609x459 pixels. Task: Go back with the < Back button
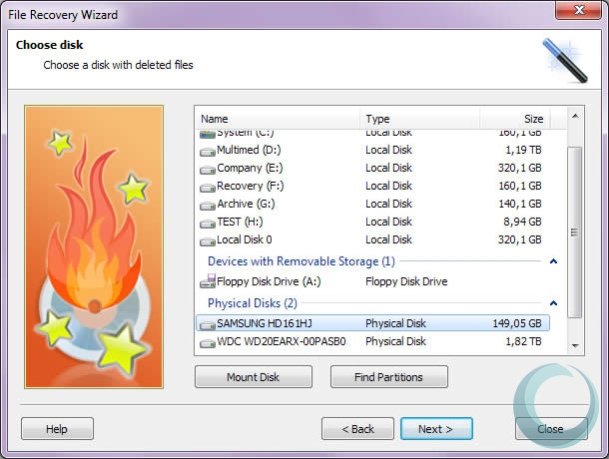pos(357,429)
